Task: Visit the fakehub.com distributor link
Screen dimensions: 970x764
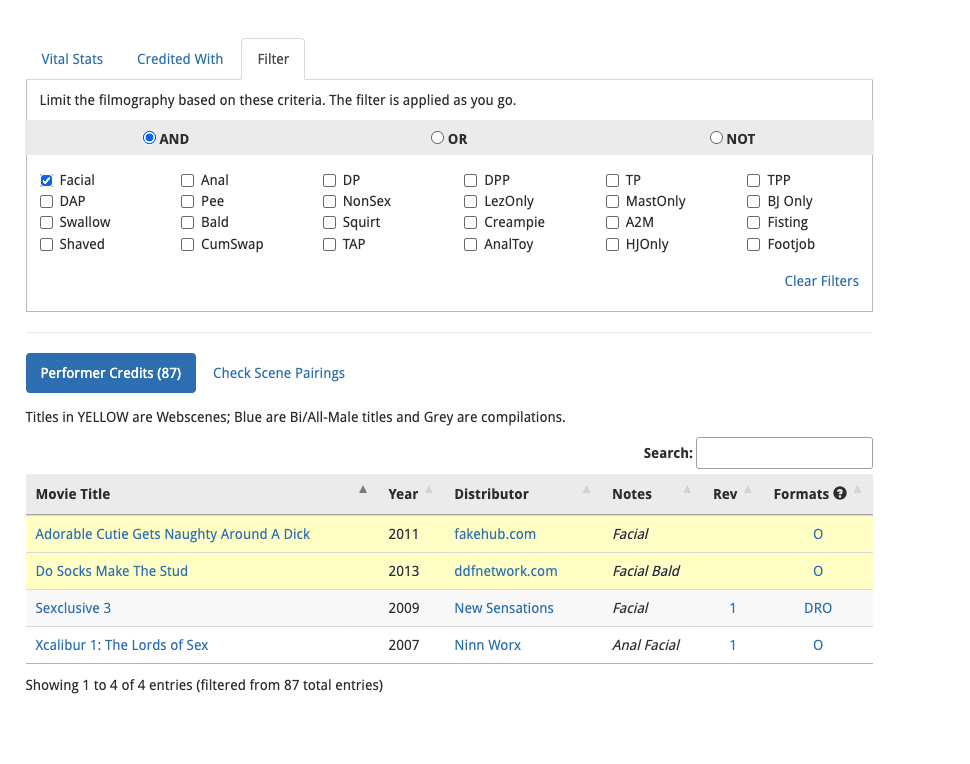Action: click(495, 534)
